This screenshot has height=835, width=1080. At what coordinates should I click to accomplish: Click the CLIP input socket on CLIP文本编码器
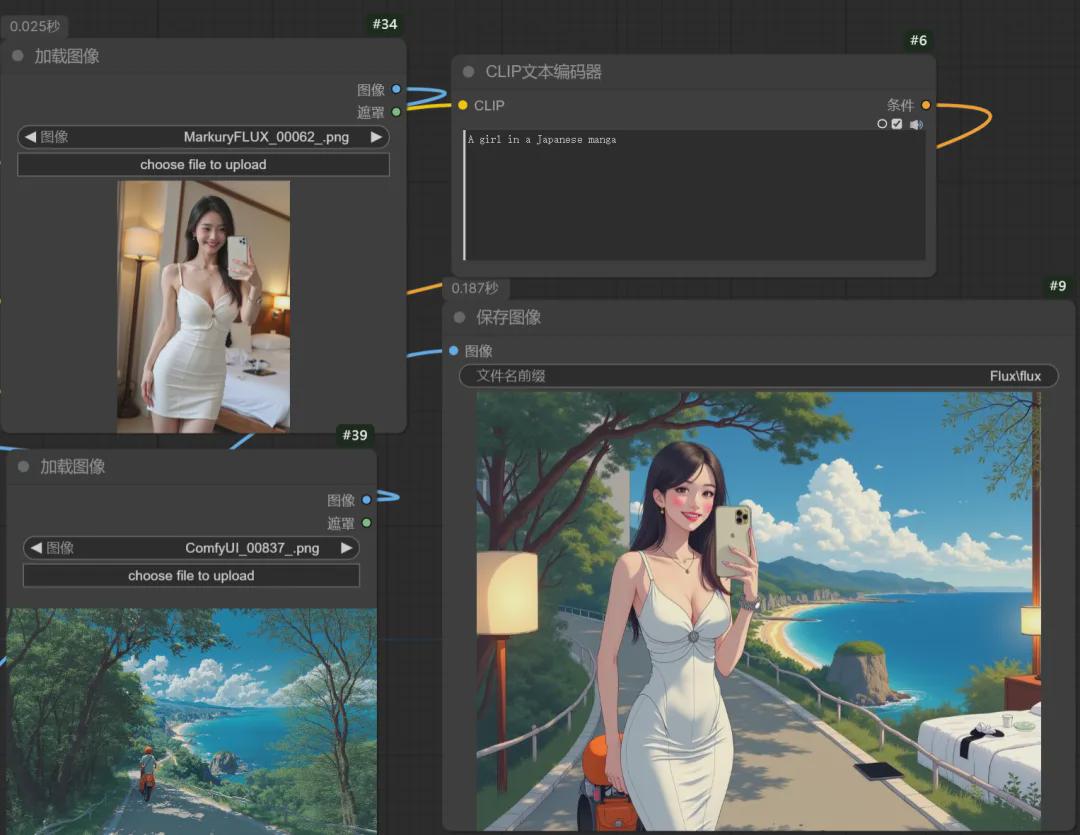point(461,105)
